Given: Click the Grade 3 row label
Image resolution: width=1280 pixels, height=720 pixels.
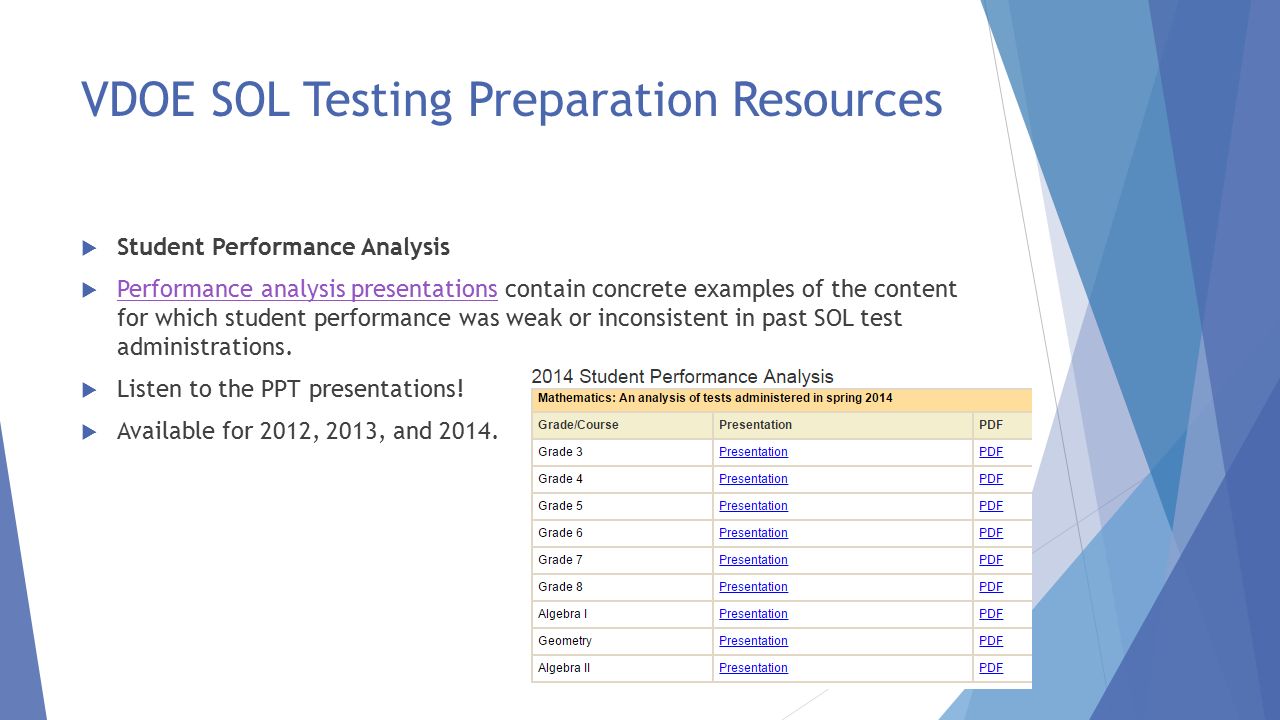Looking at the screenshot, I should (x=560, y=452).
